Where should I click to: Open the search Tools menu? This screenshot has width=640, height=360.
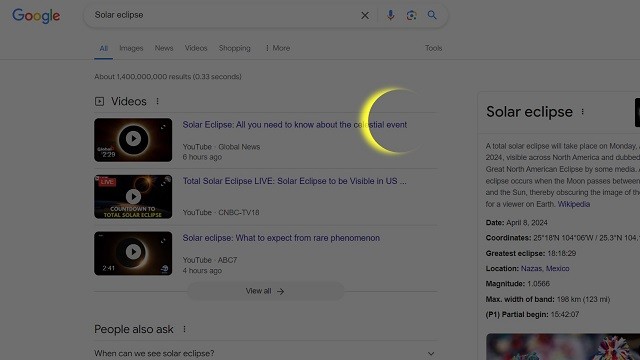[433, 48]
